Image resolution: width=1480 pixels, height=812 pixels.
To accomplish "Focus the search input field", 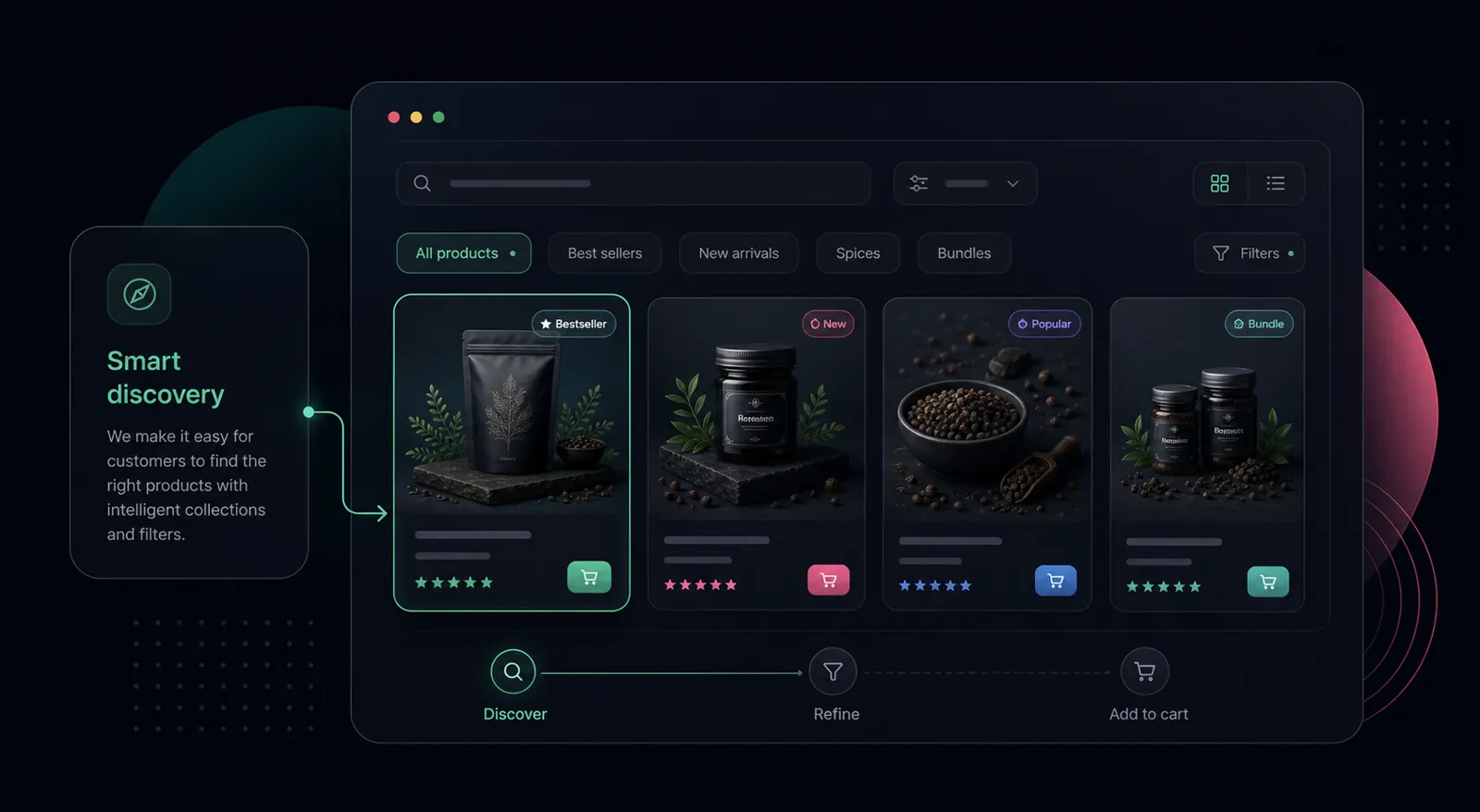I will coord(634,183).
